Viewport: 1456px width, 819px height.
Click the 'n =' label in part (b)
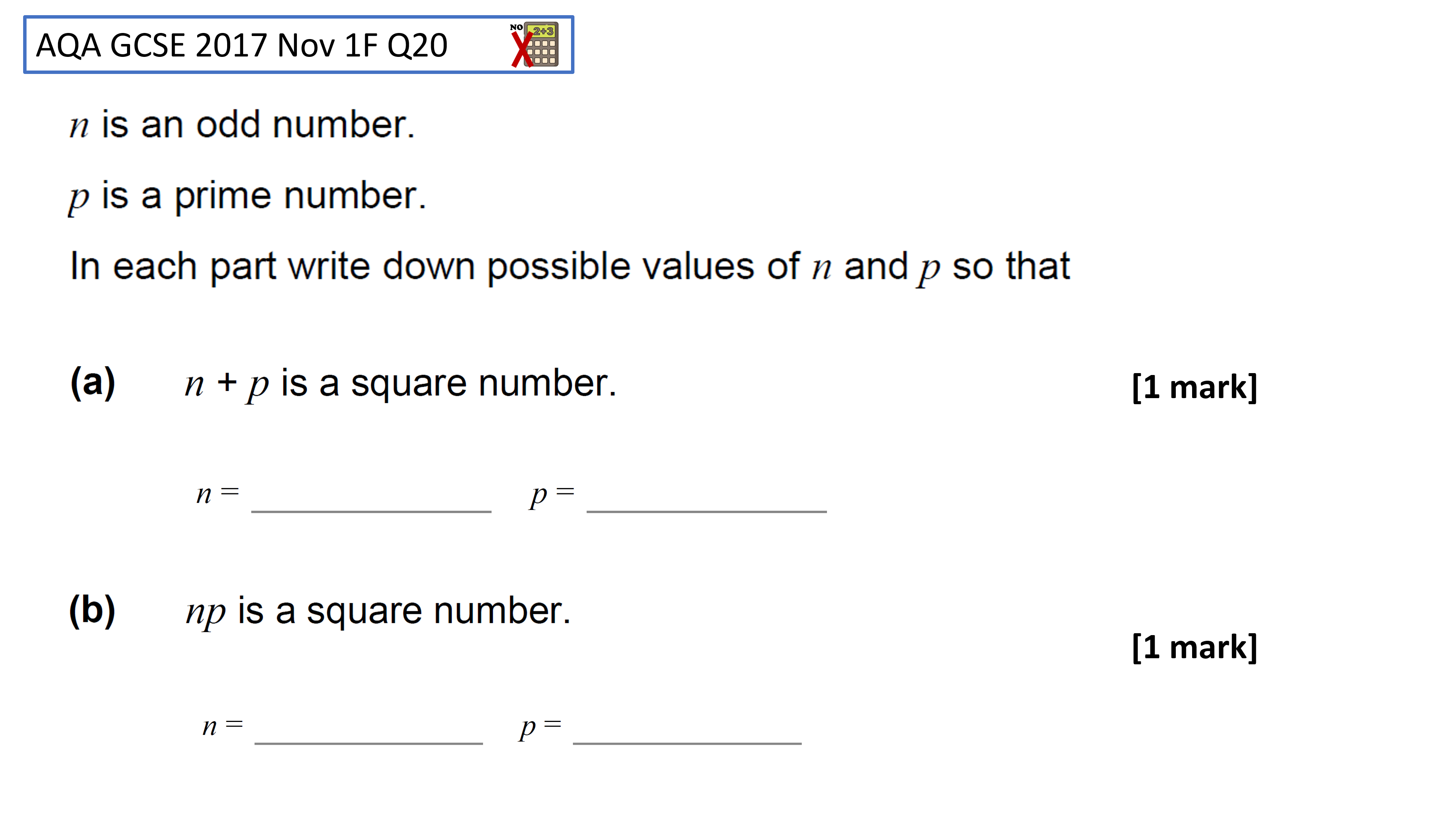tap(223, 726)
